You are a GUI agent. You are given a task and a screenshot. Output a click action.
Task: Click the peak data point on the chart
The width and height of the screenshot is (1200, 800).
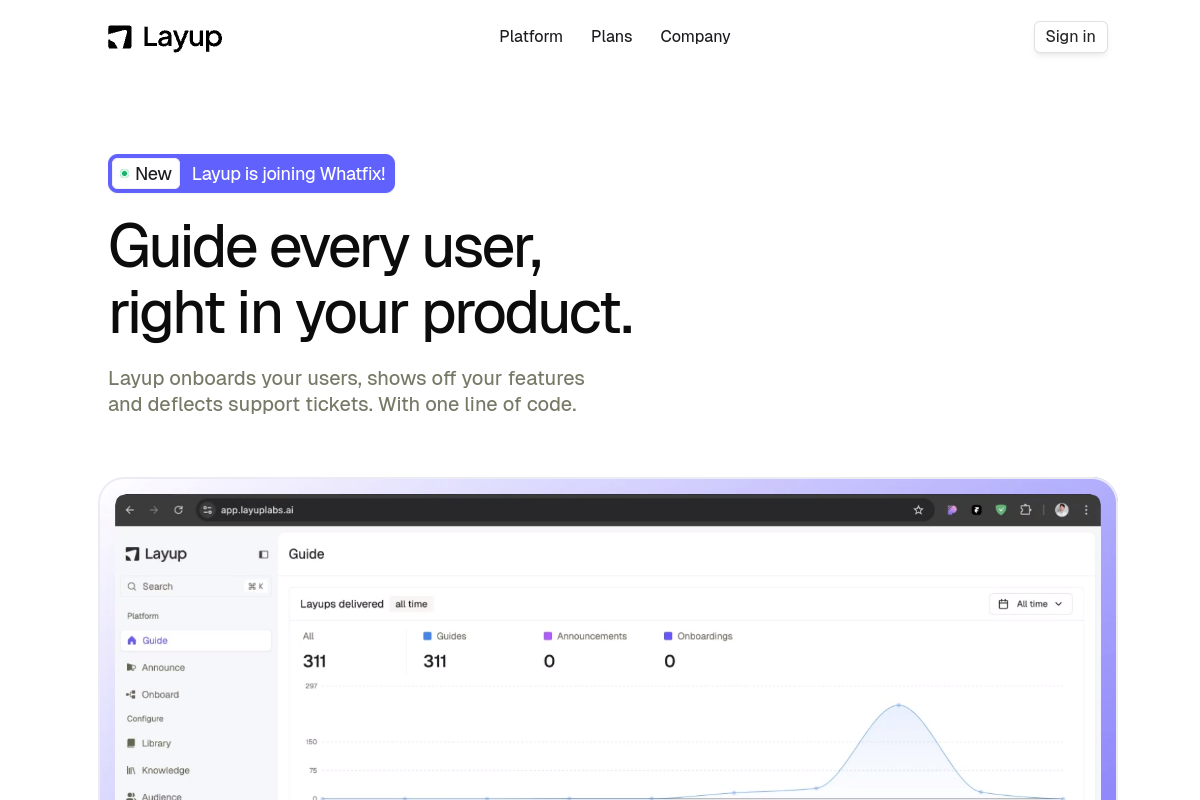point(898,705)
